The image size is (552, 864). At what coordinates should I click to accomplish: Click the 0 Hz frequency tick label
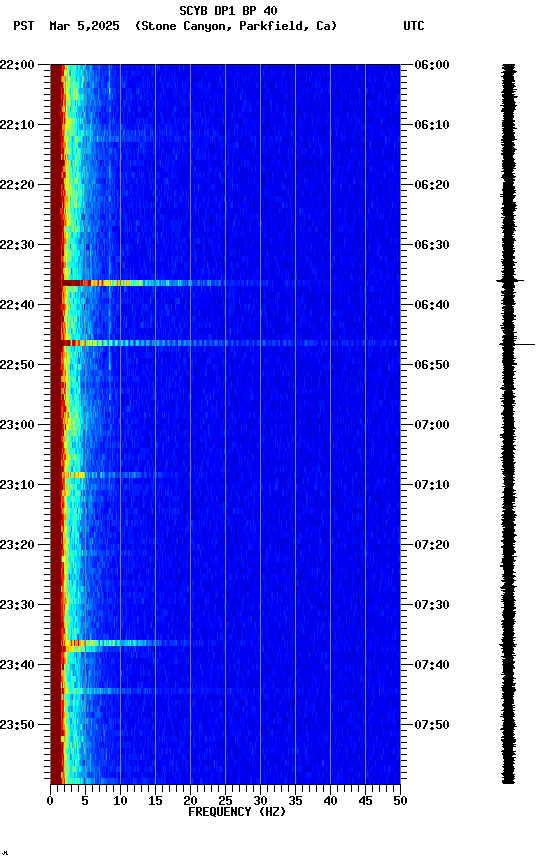[x=50, y=801]
